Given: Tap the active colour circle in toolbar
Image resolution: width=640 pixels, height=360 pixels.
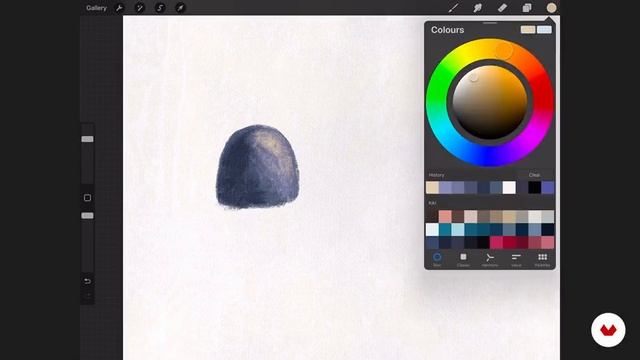Looking at the screenshot, I should 551,8.
